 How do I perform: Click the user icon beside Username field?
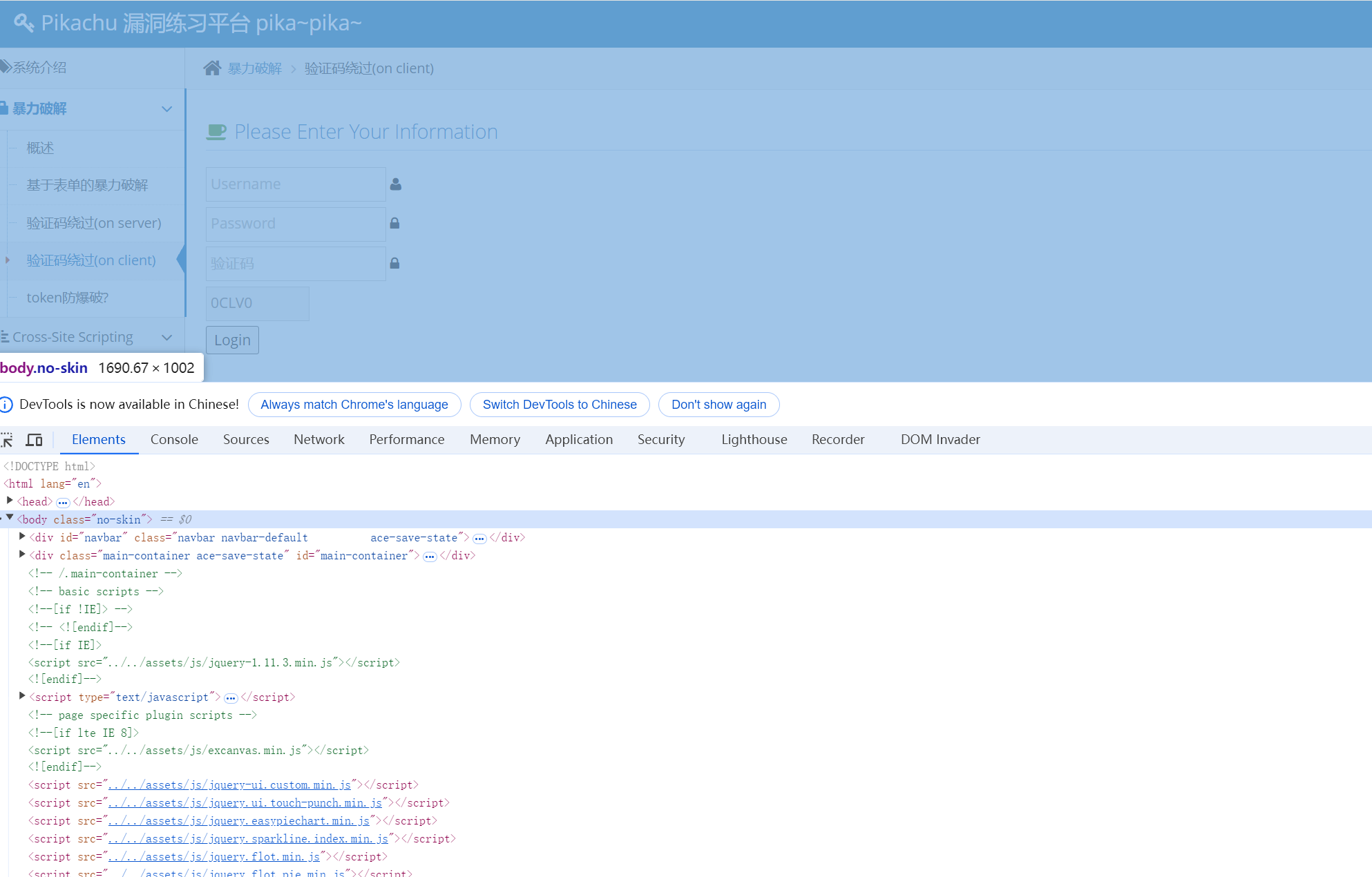[x=395, y=184]
